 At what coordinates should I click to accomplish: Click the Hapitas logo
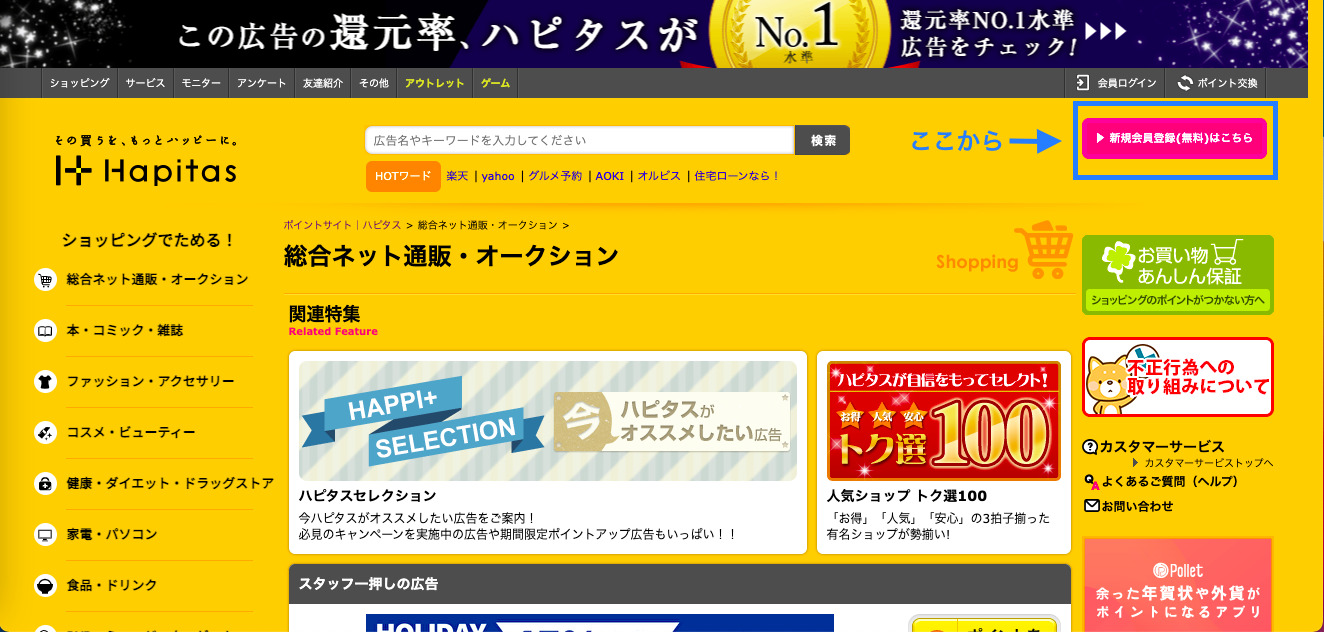point(146,161)
